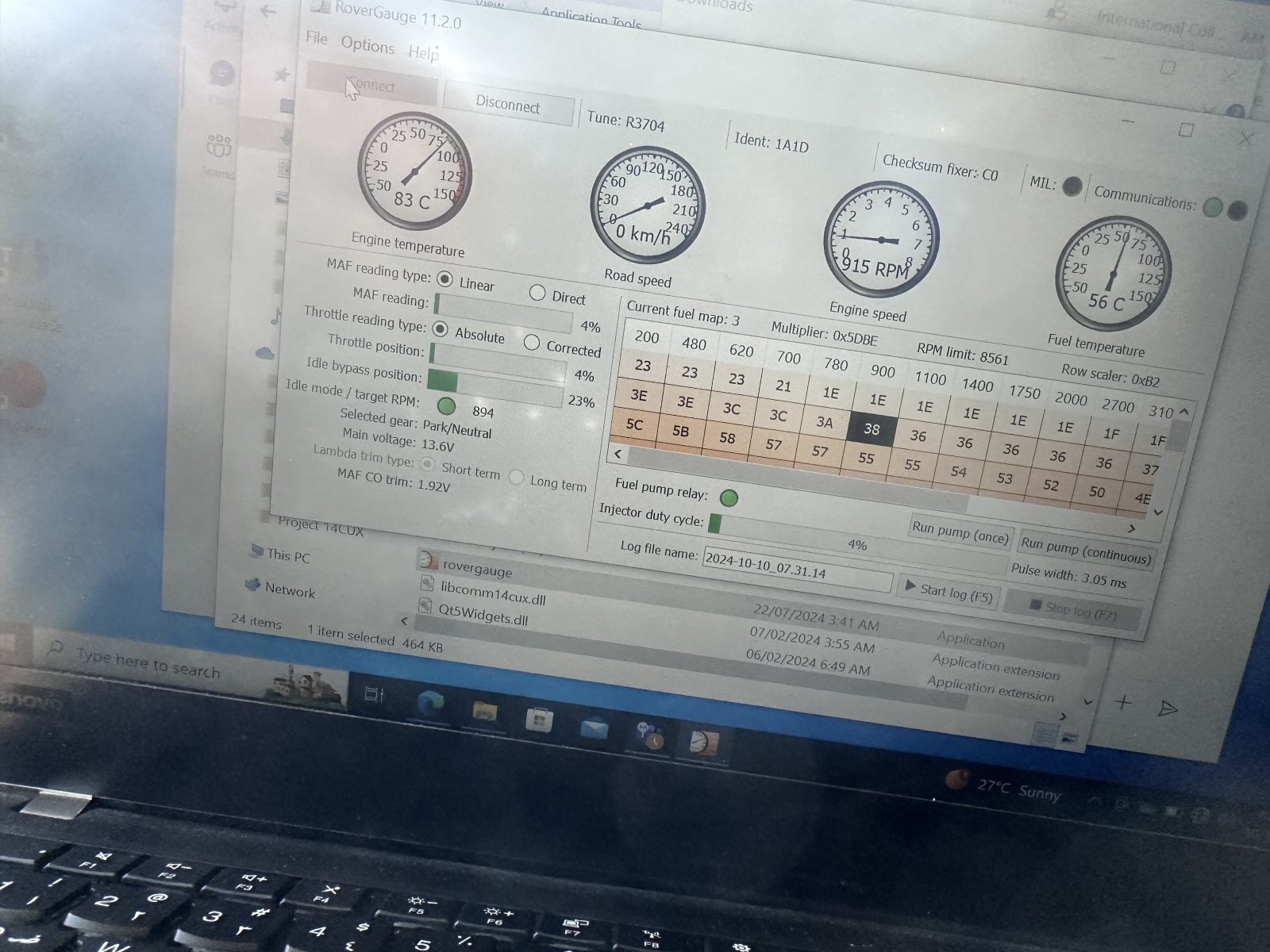Click the Type here to search box
The image size is (1270, 952).
coord(147,664)
